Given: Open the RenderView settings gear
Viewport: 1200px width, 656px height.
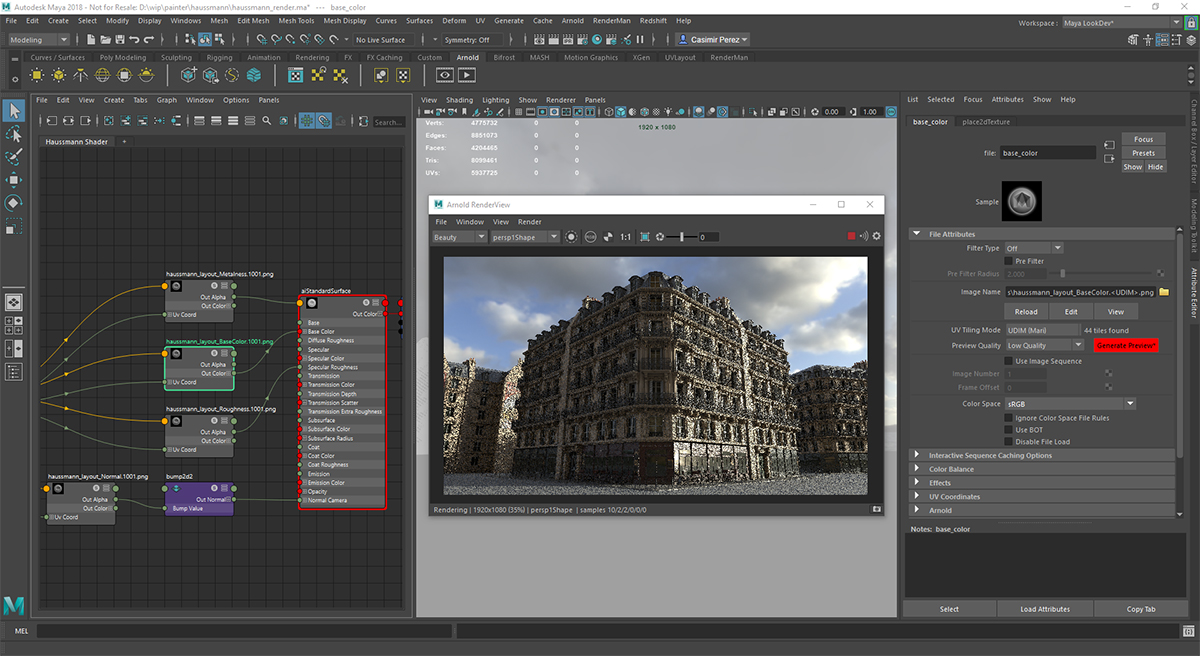Looking at the screenshot, I should pyautogui.click(x=877, y=237).
